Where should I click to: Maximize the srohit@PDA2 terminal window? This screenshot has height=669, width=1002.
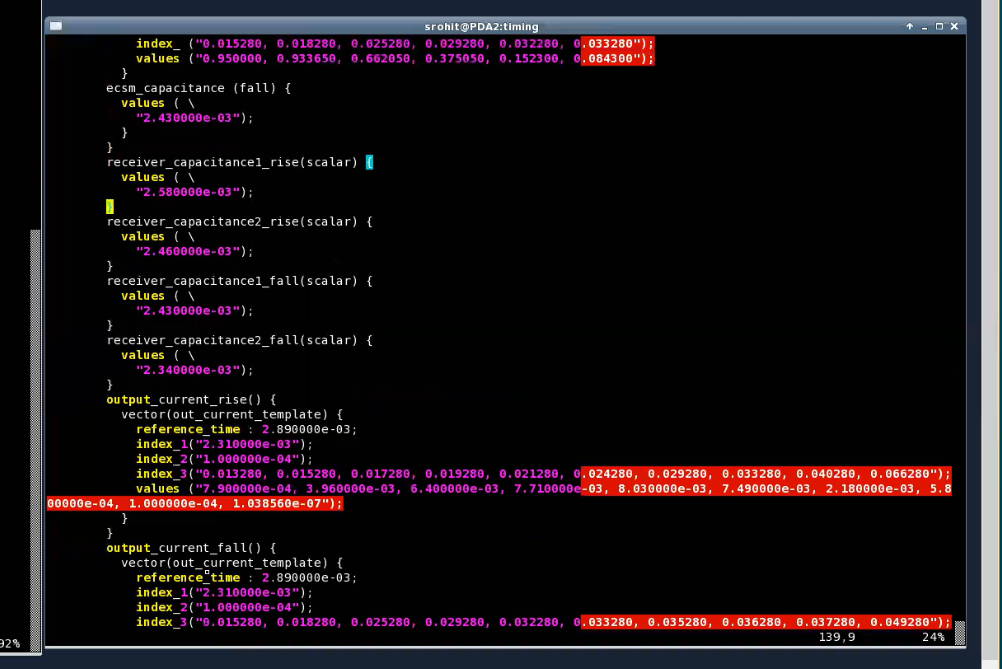tap(939, 26)
